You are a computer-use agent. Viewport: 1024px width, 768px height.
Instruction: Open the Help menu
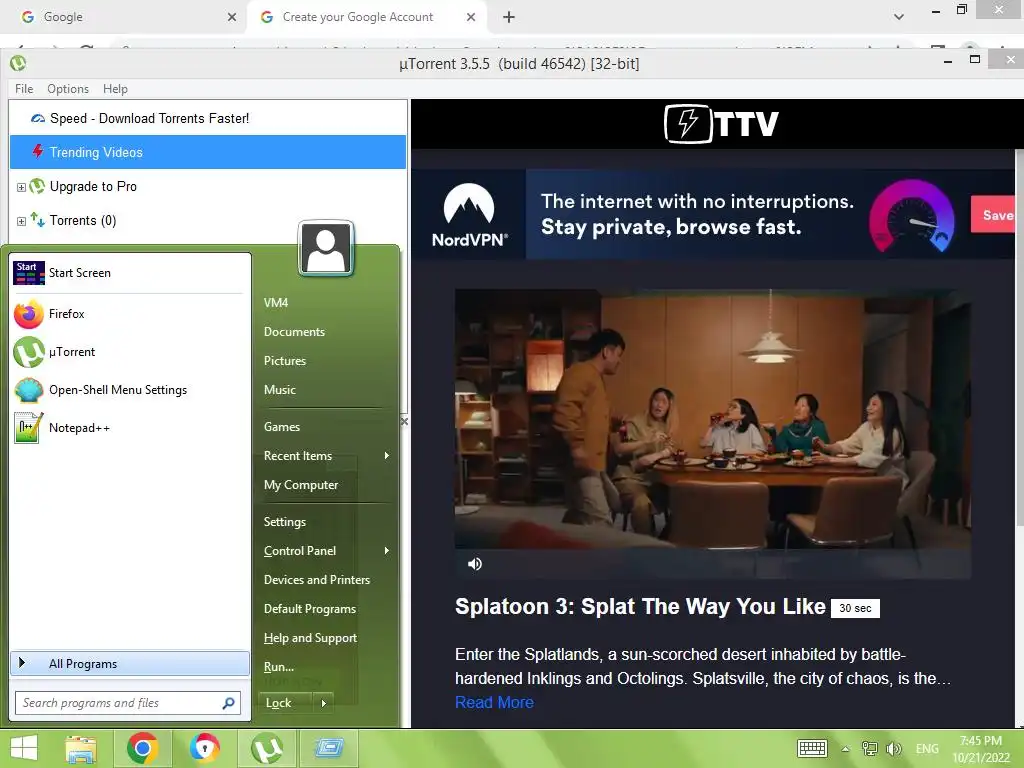point(115,89)
